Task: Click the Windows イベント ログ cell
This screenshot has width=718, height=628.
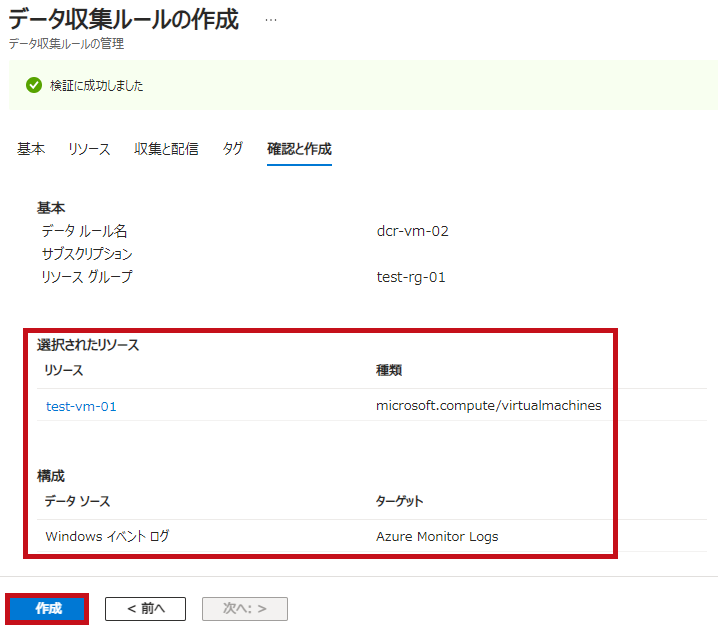Action: 108,536
